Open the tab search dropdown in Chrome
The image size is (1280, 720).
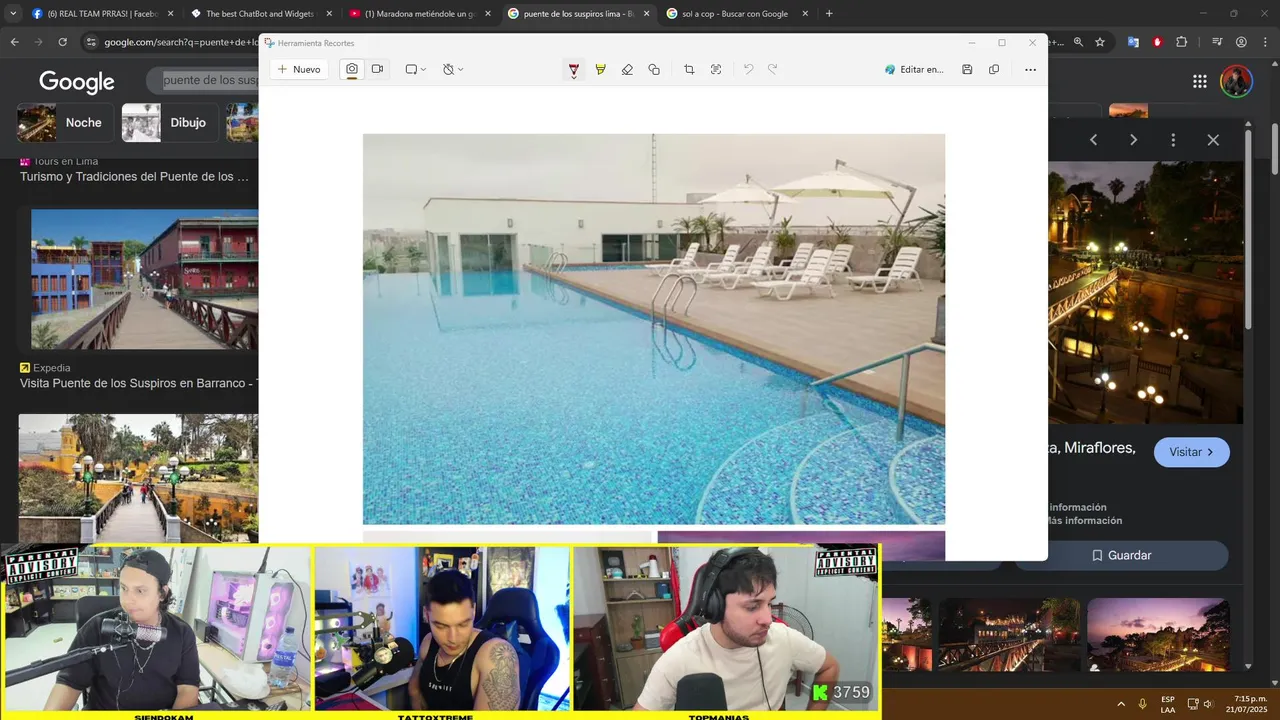coord(12,14)
